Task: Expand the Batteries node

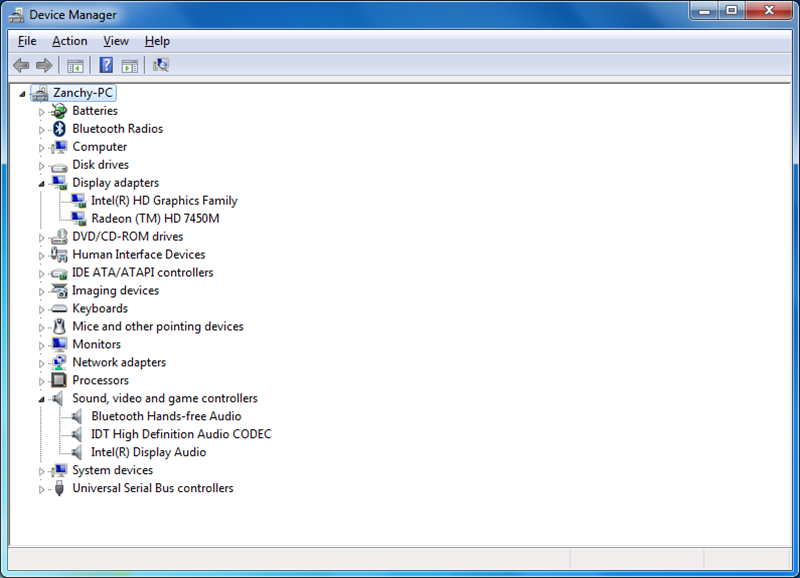Action: [41, 112]
